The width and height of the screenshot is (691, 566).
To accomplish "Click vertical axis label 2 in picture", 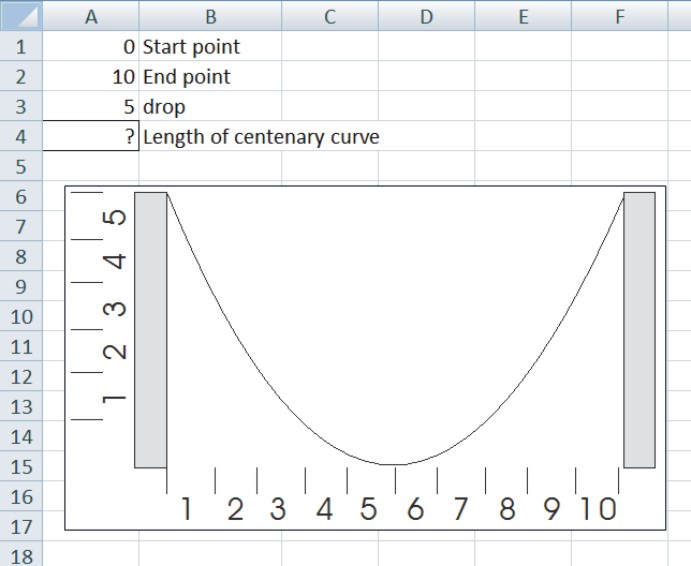I will [115, 351].
